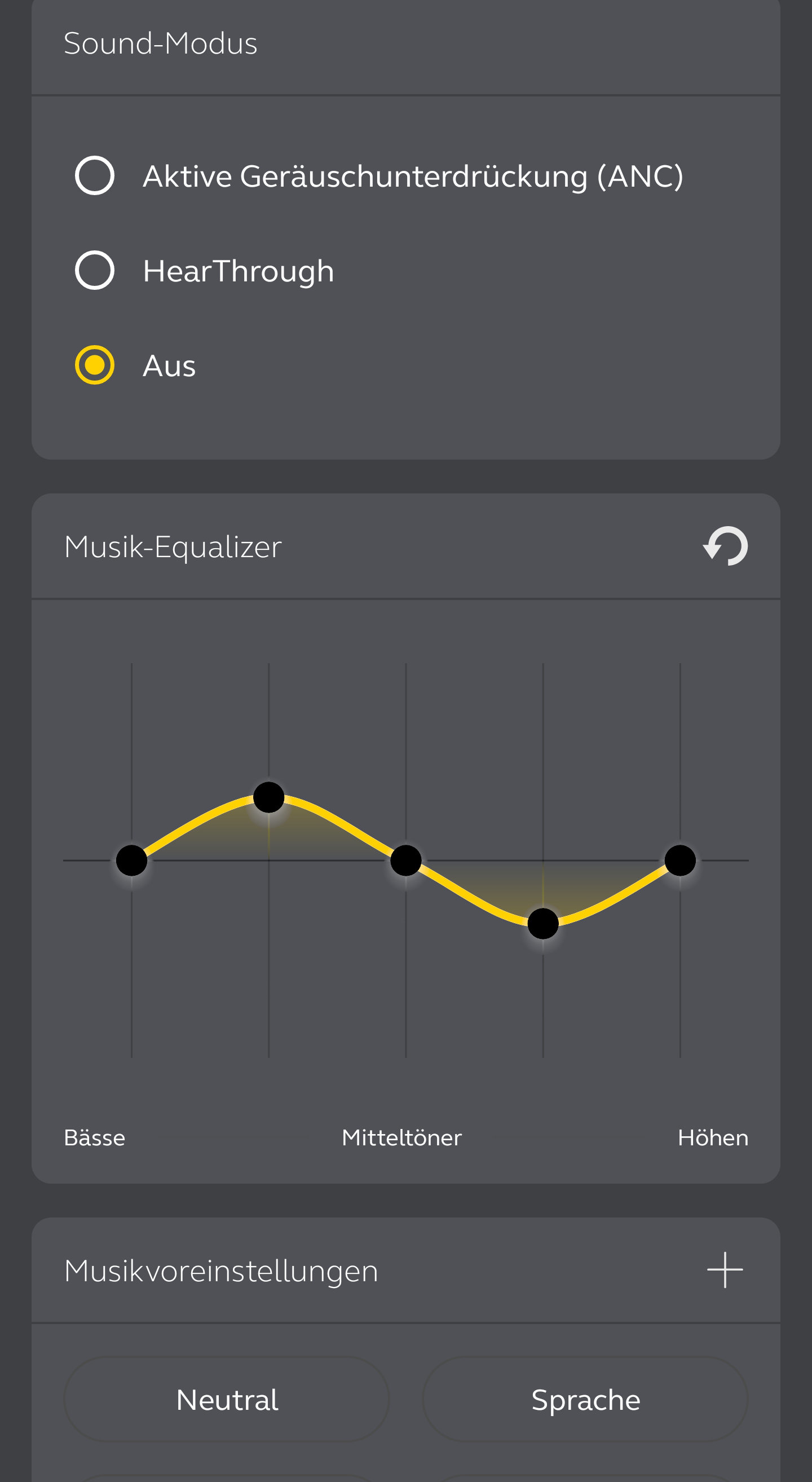Click the treble equalizer handle above Höhen
This screenshot has width=812, height=1482.
click(680, 860)
